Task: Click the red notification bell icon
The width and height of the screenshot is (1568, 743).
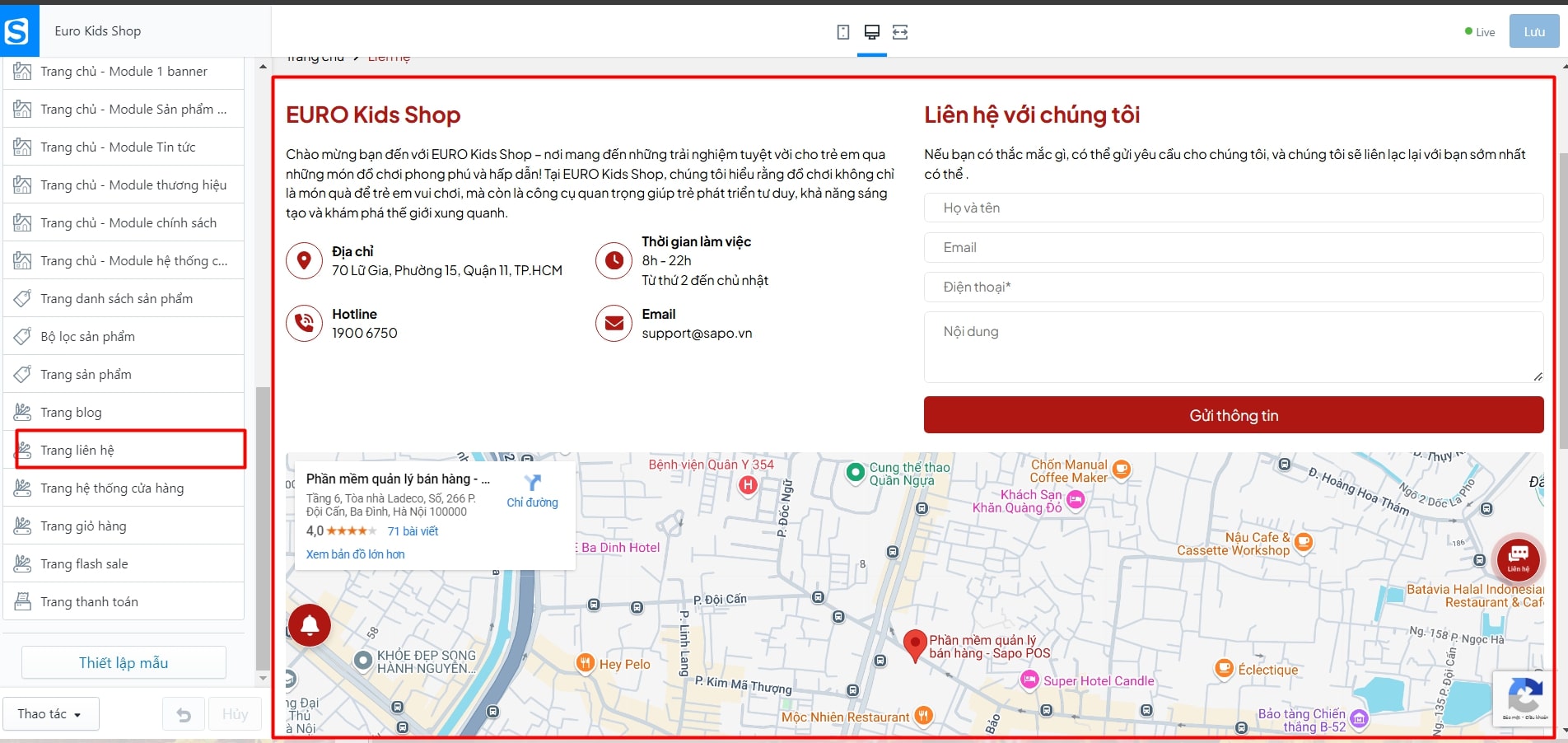Action: [x=310, y=625]
